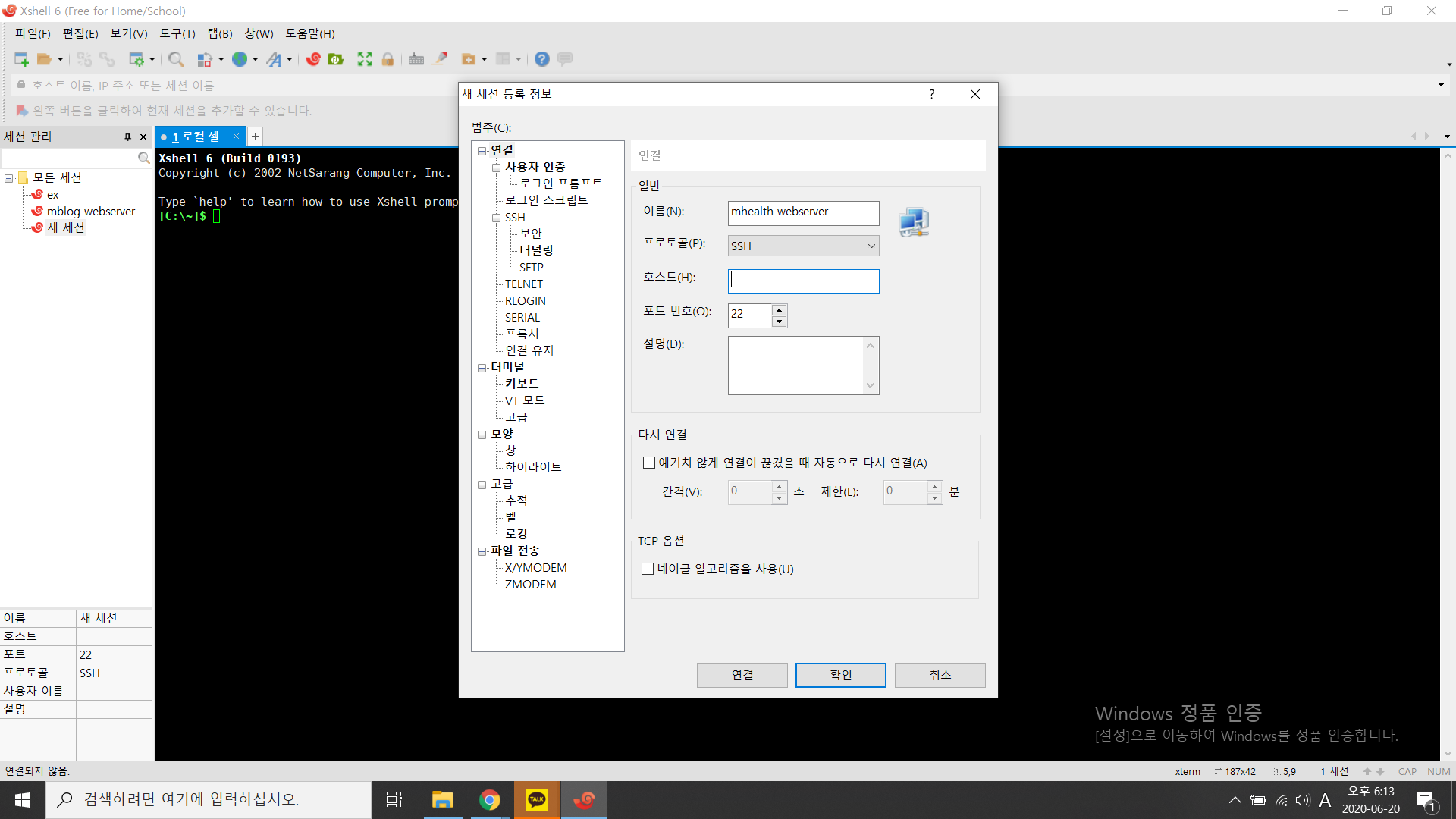Open KakaoTalk from the taskbar

coord(537,799)
